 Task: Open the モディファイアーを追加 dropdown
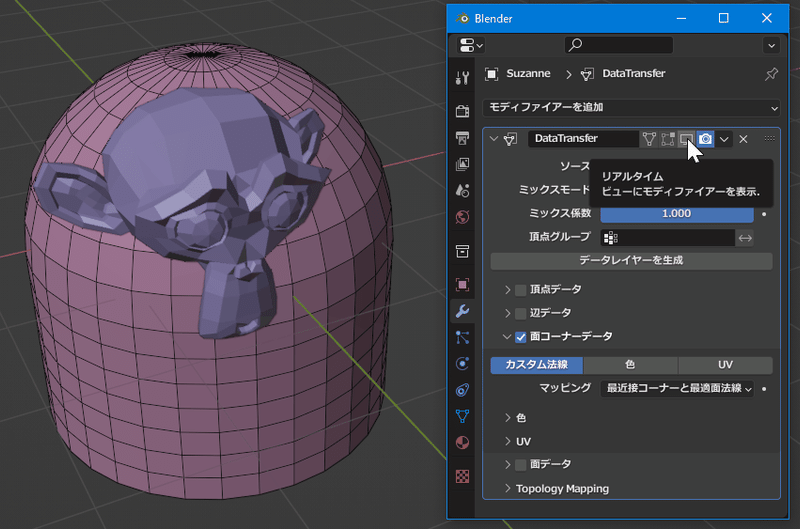pyautogui.click(x=632, y=108)
